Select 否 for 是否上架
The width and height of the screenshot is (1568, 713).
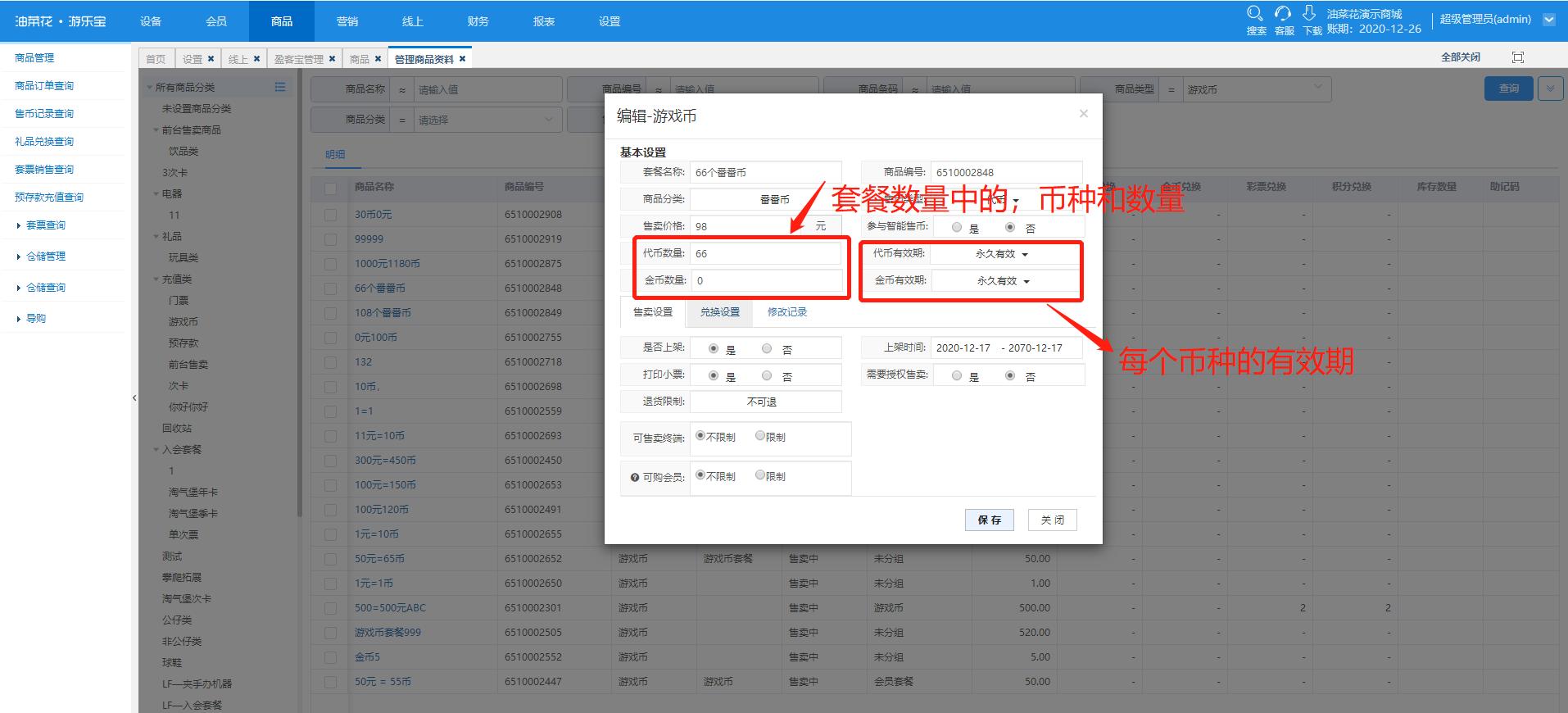click(x=767, y=348)
